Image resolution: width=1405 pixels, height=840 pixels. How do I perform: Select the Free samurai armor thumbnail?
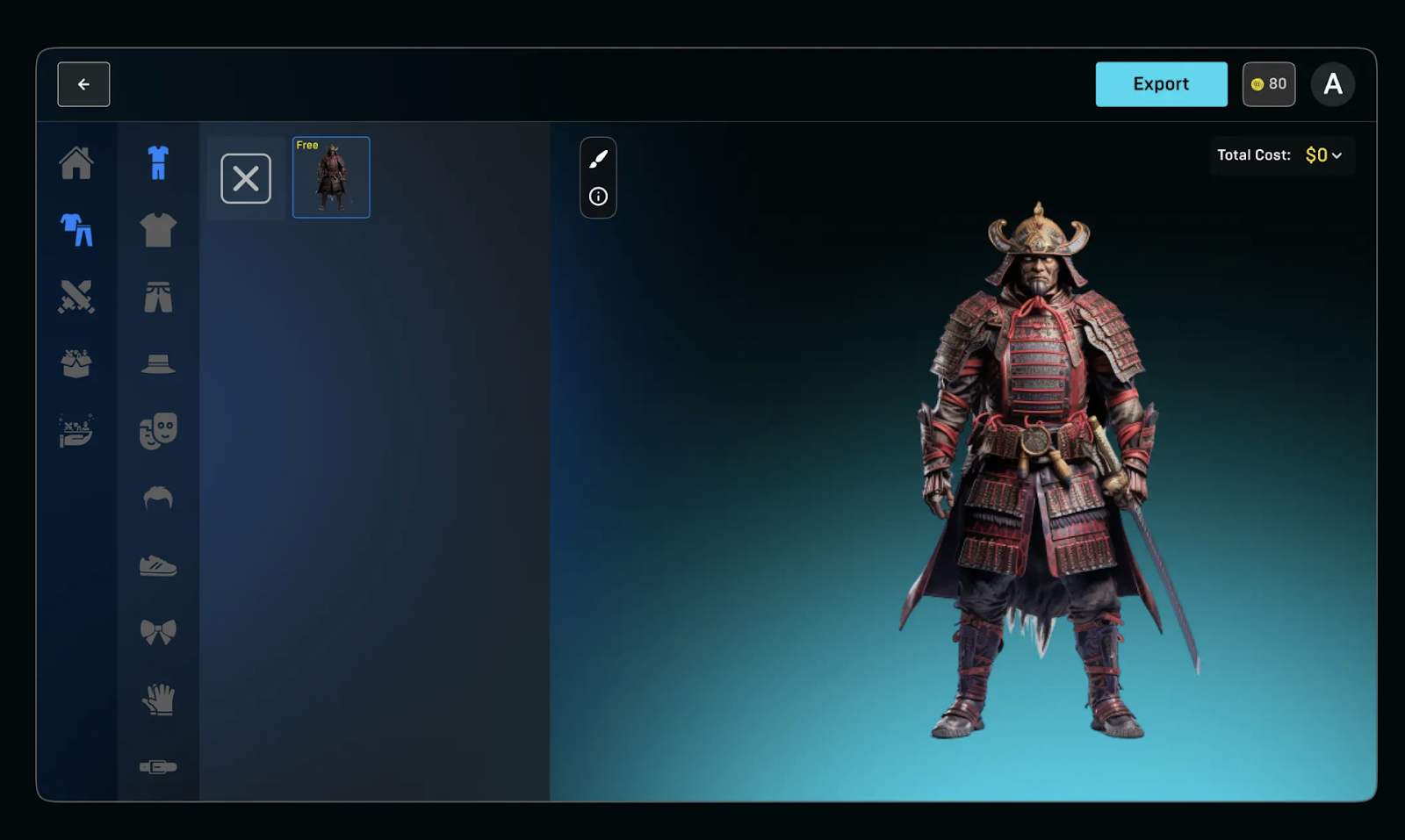coord(331,177)
